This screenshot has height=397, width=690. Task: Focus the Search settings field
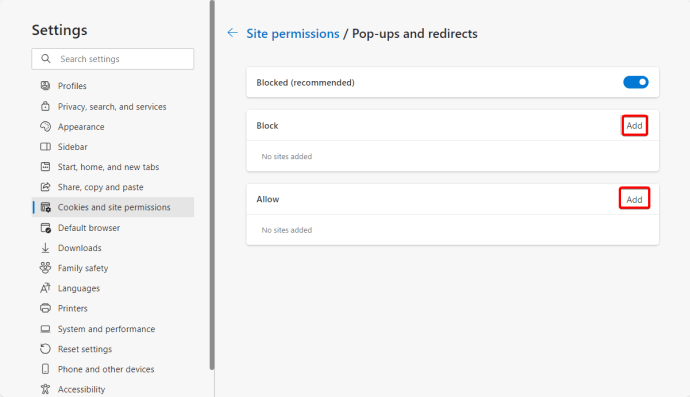click(x=113, y=59)
